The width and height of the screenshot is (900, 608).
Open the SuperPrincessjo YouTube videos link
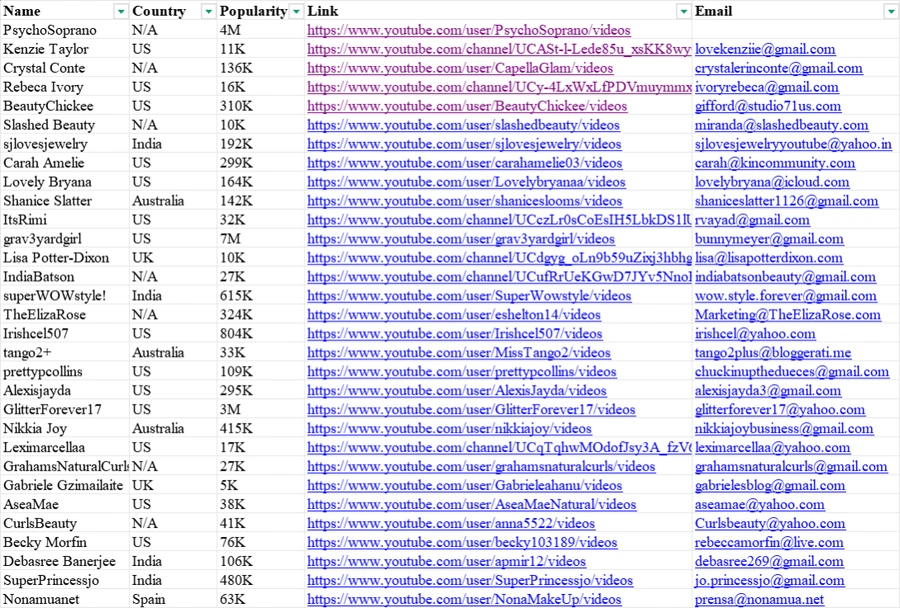pyautogui.click(x=470, y=580)
